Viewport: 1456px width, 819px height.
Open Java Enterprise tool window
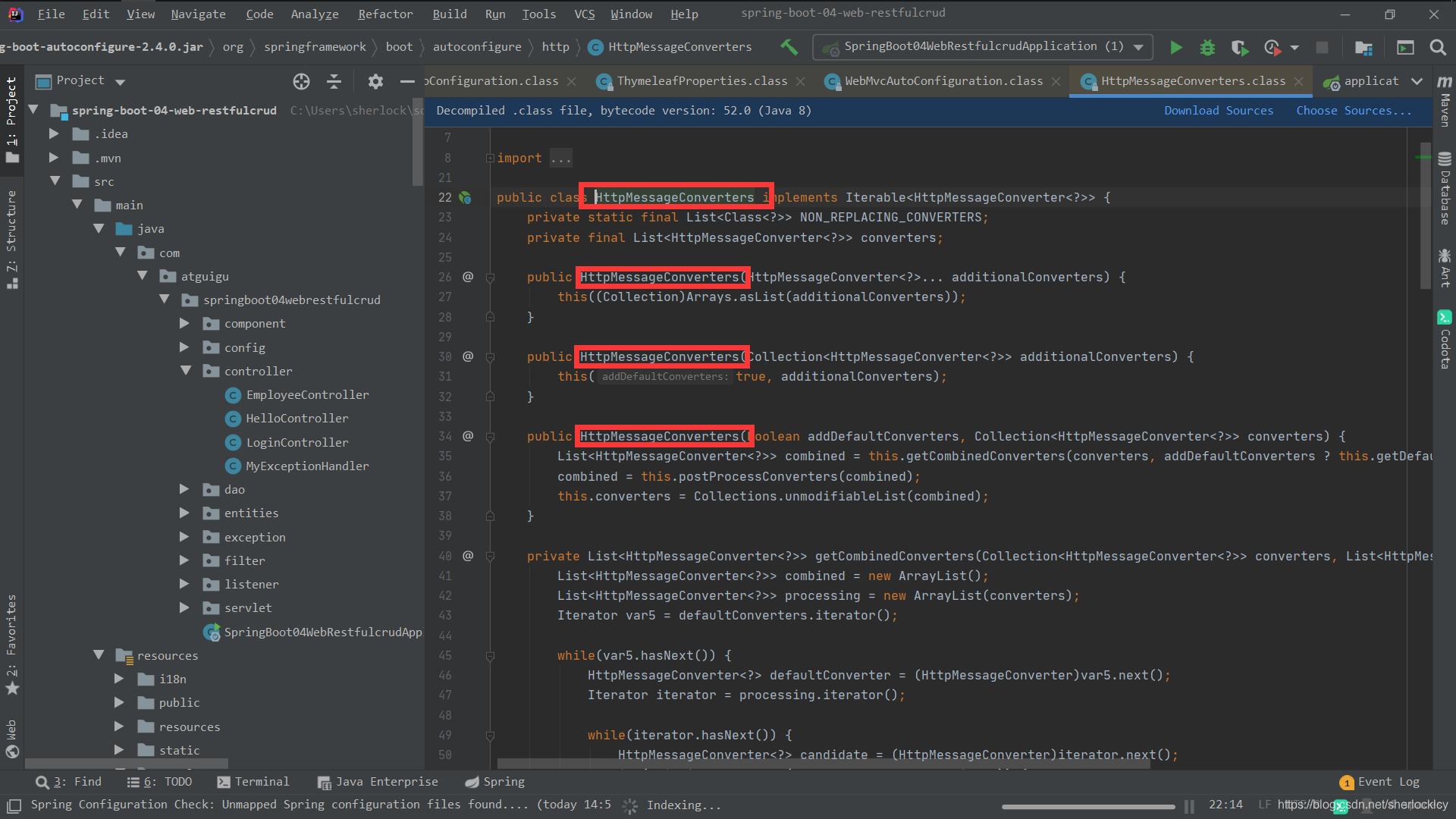point(378,782)
